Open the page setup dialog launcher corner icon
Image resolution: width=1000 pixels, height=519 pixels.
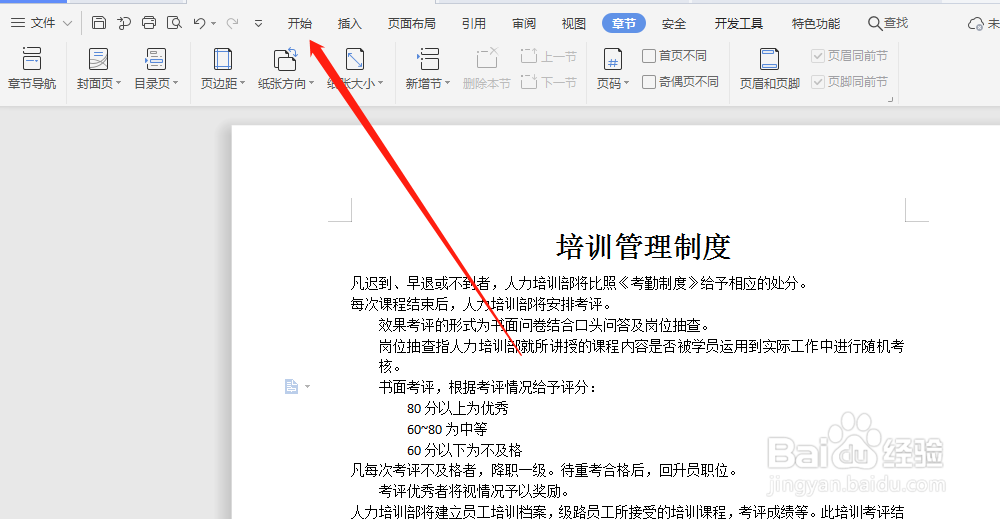[x=890, y=99]
